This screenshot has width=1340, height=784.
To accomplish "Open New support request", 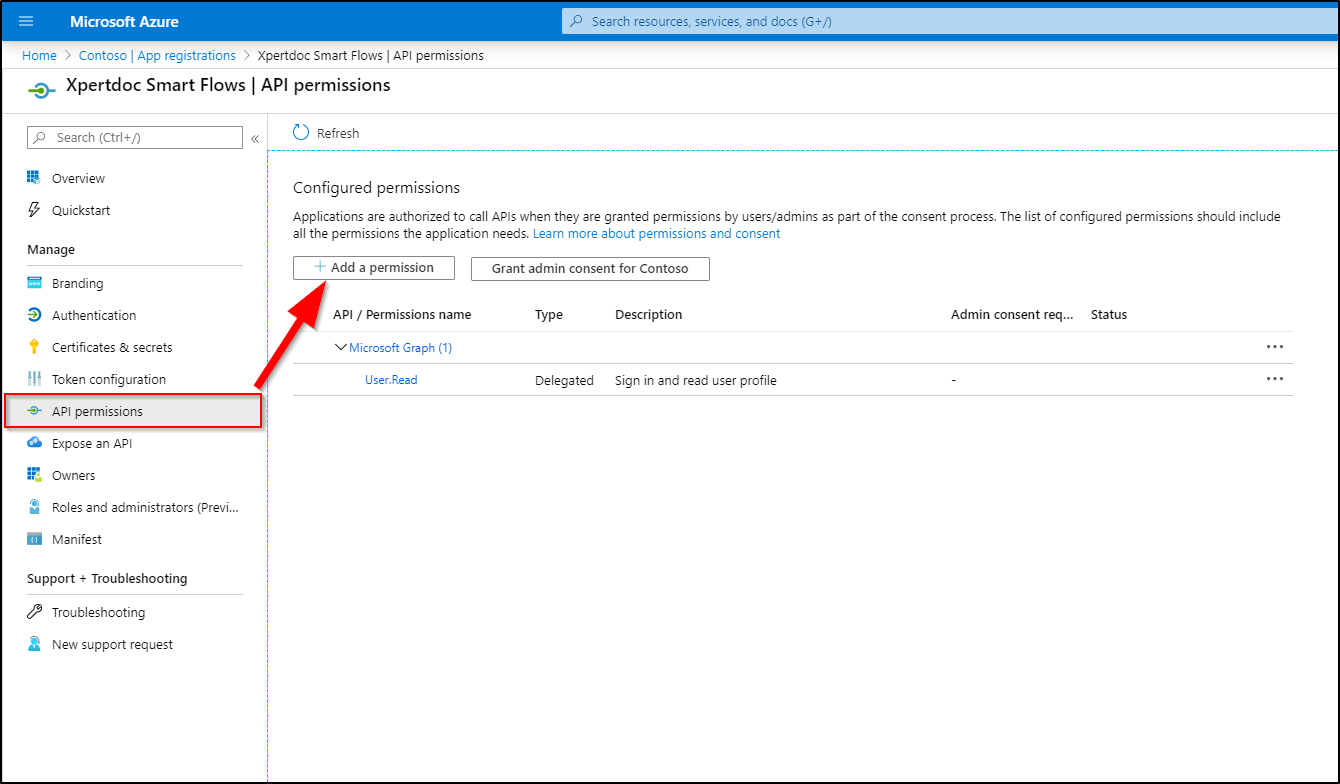I will coord(112,644).
